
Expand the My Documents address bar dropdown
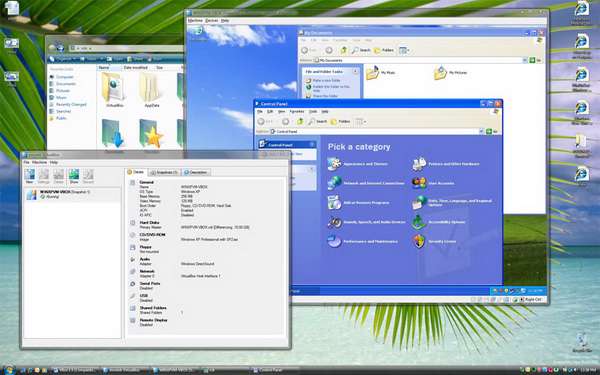click(525, 60)
